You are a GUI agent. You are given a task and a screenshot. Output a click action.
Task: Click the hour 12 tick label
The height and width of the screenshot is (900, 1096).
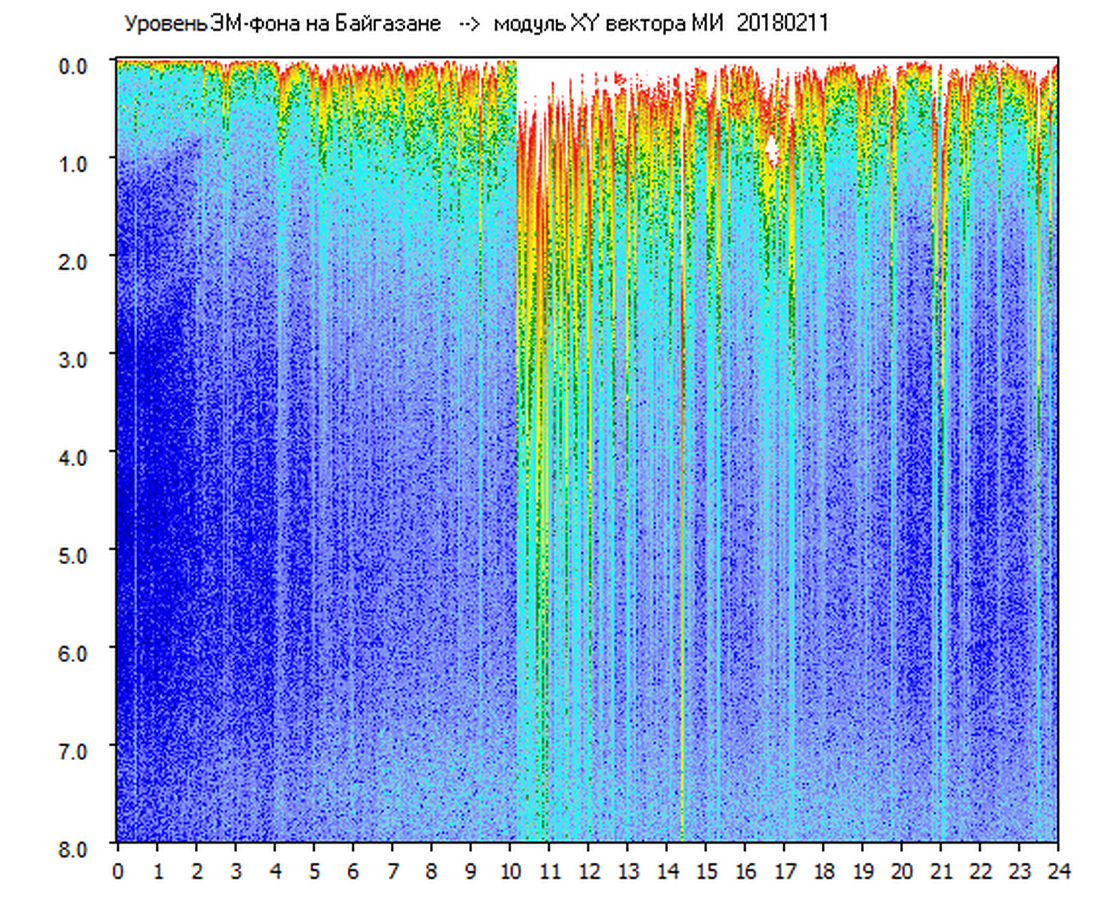589,871
